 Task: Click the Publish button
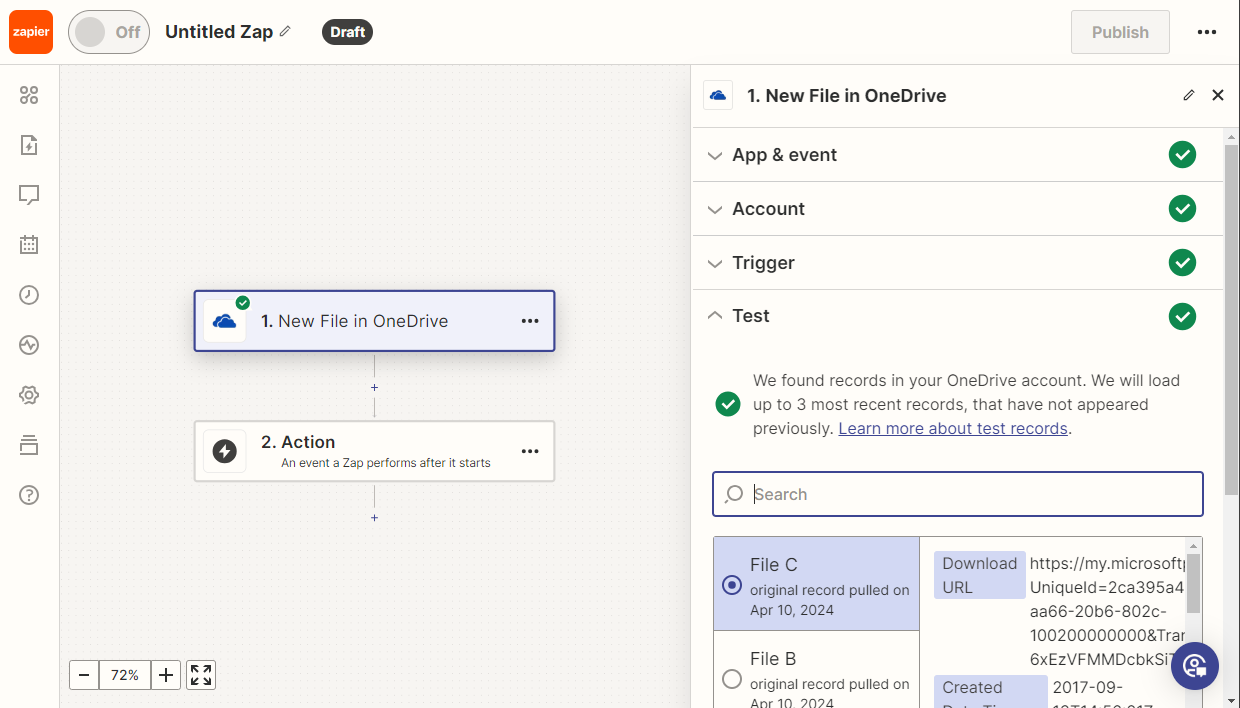(x=1119, y=32)
